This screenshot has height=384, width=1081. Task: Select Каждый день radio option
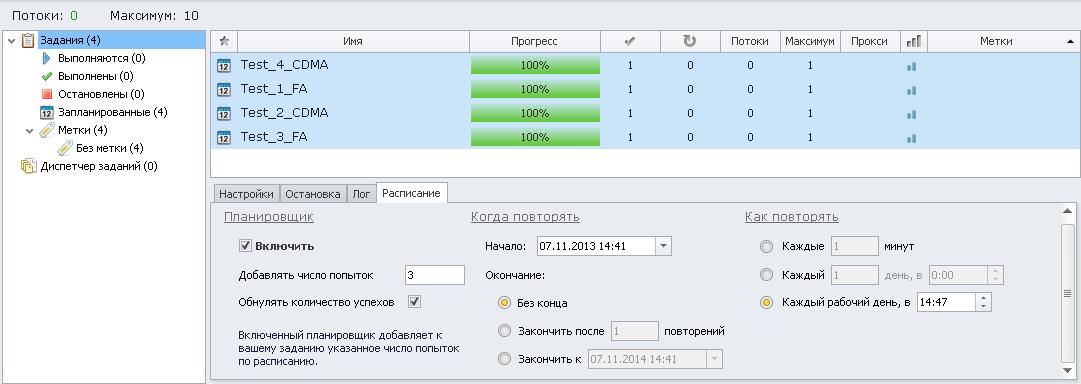point(766,274)
